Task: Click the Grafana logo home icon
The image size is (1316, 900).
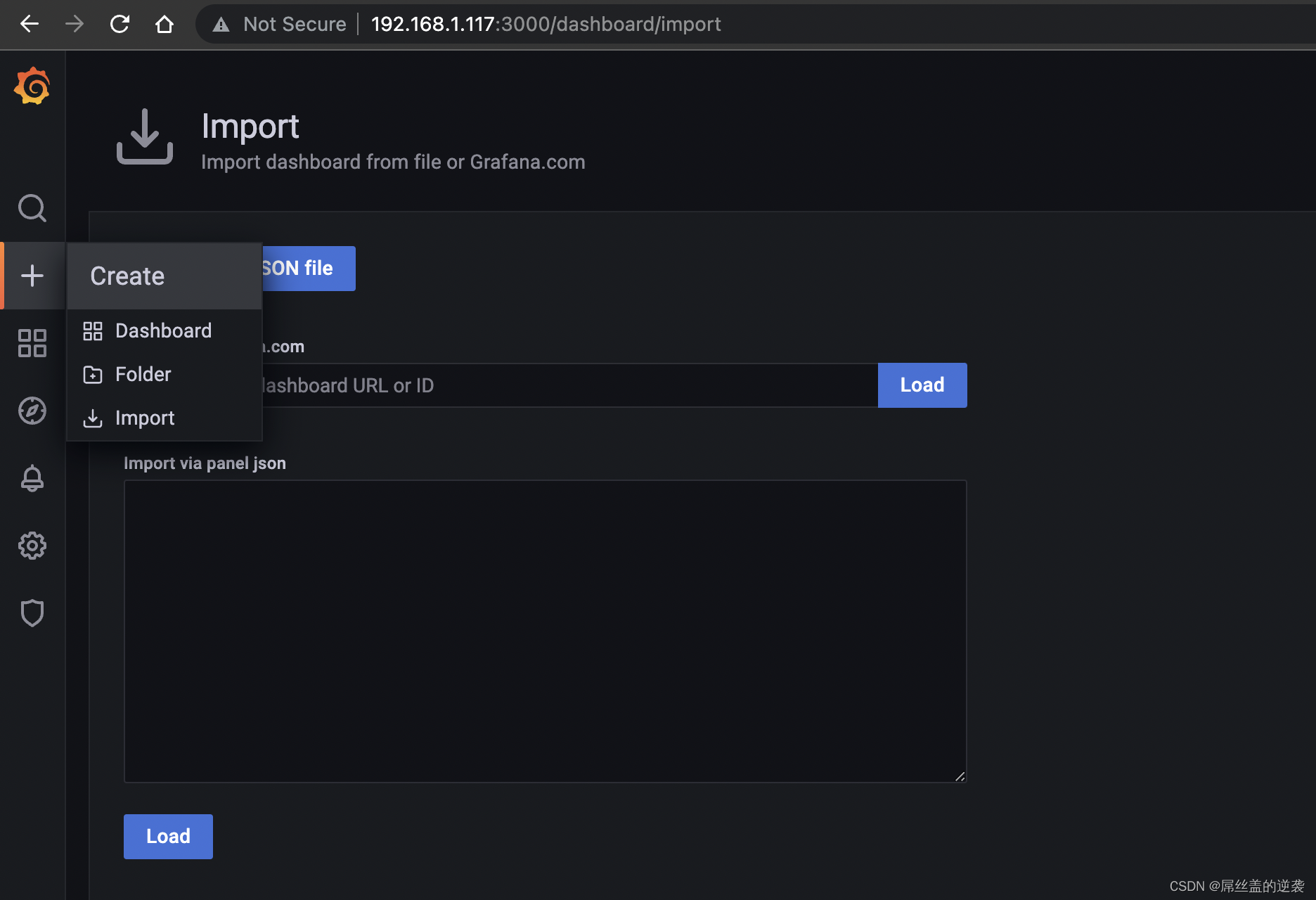Action: [x=32, y=86]
